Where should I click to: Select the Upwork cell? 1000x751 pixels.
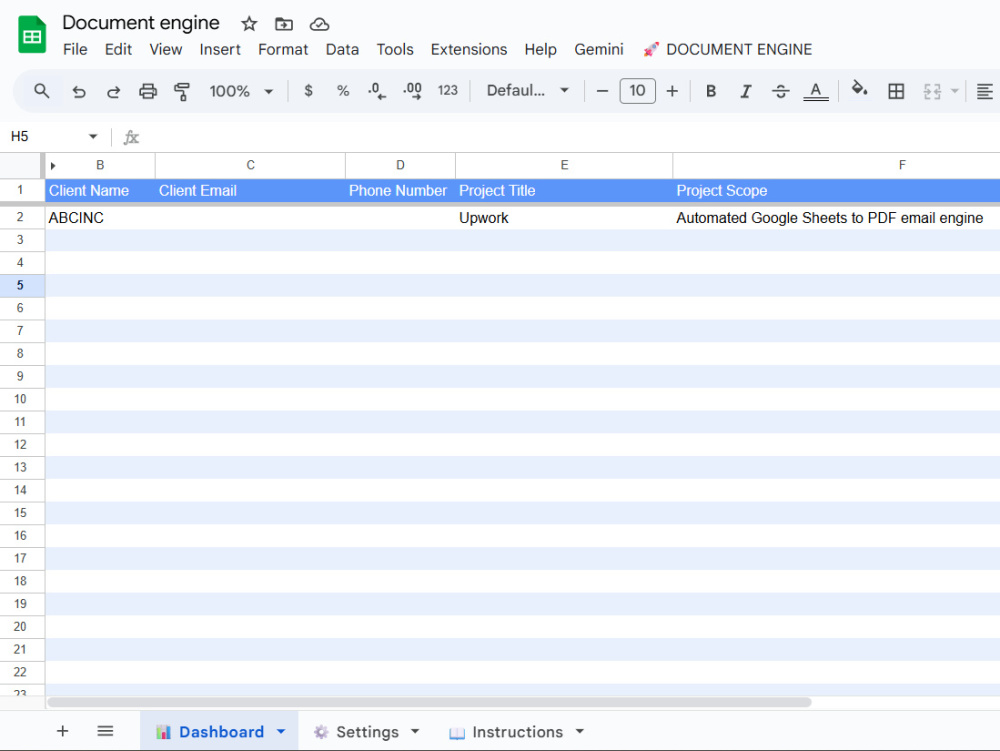(564, 218)
